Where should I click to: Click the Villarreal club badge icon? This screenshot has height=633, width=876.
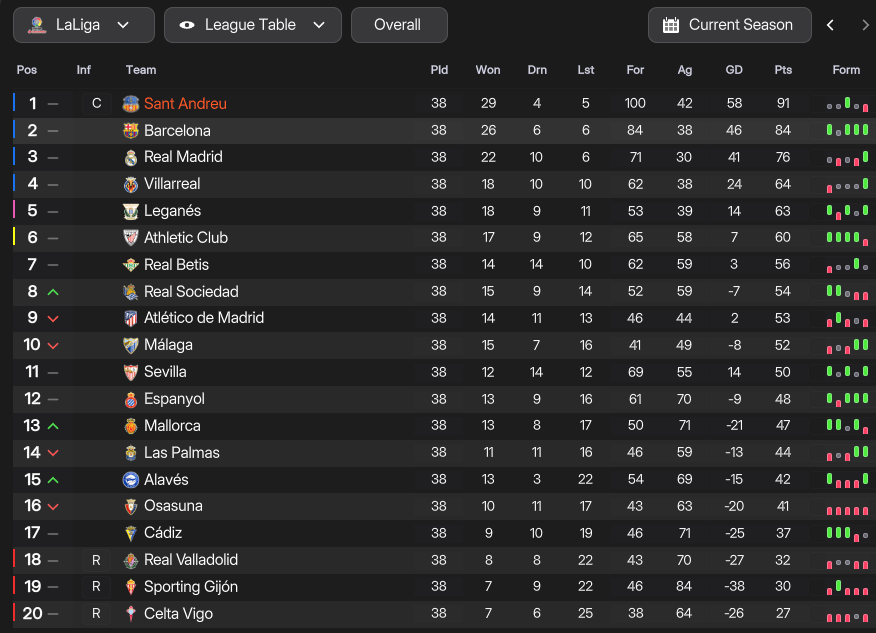click(130, 184)
